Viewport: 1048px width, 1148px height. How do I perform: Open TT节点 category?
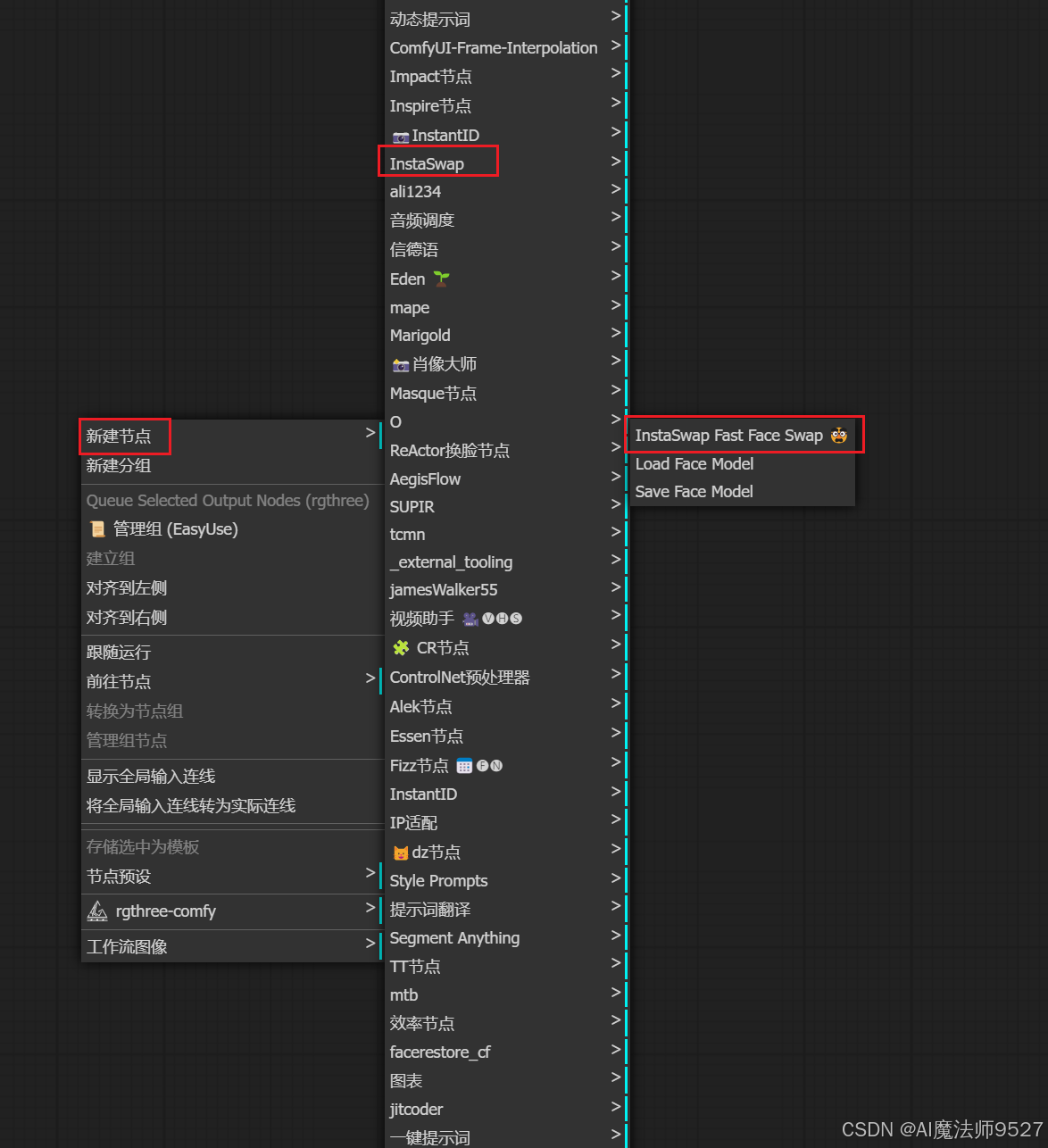coord(505,967)
